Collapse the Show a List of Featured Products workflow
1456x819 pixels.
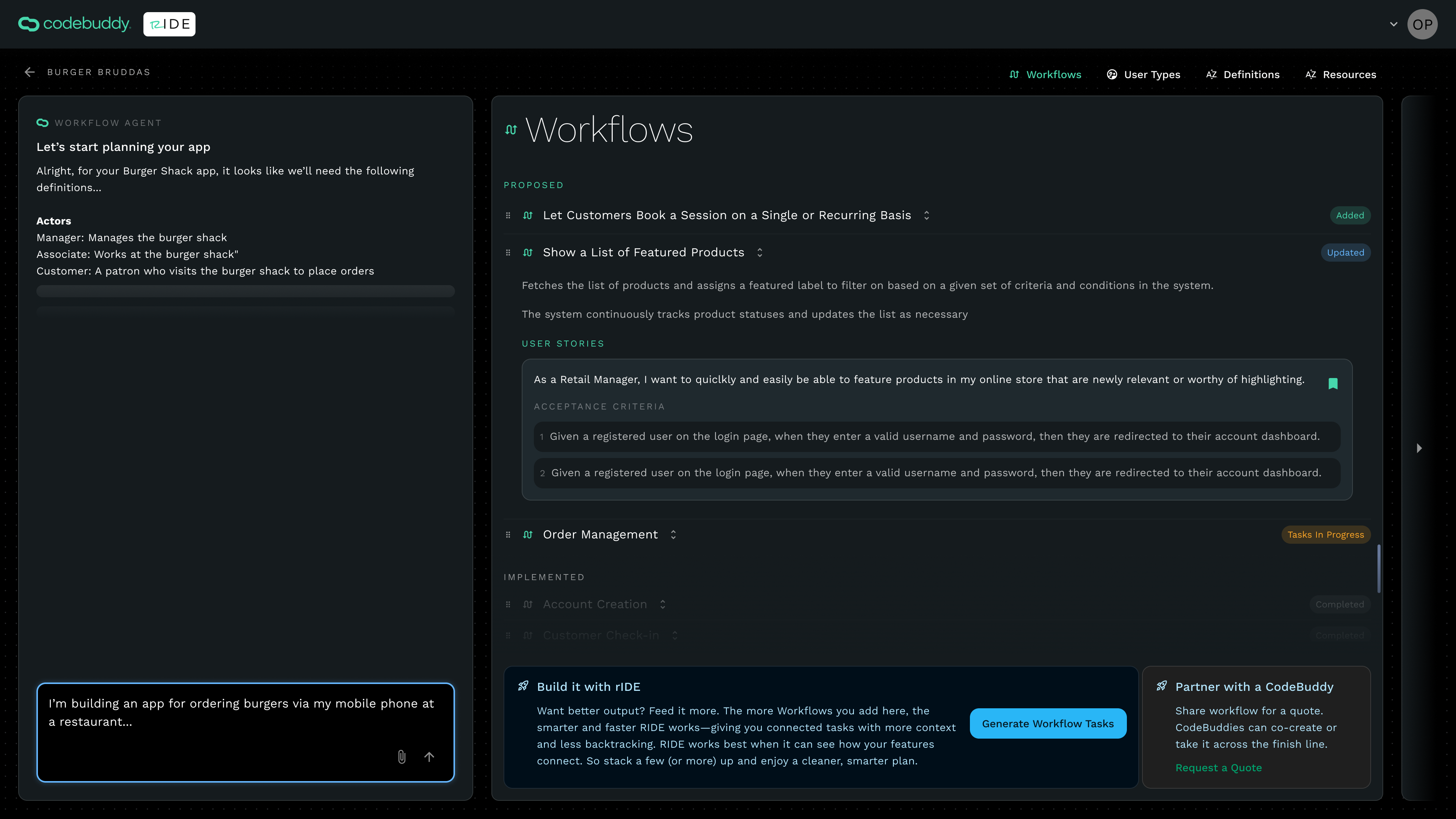click(x=759, y=253)
